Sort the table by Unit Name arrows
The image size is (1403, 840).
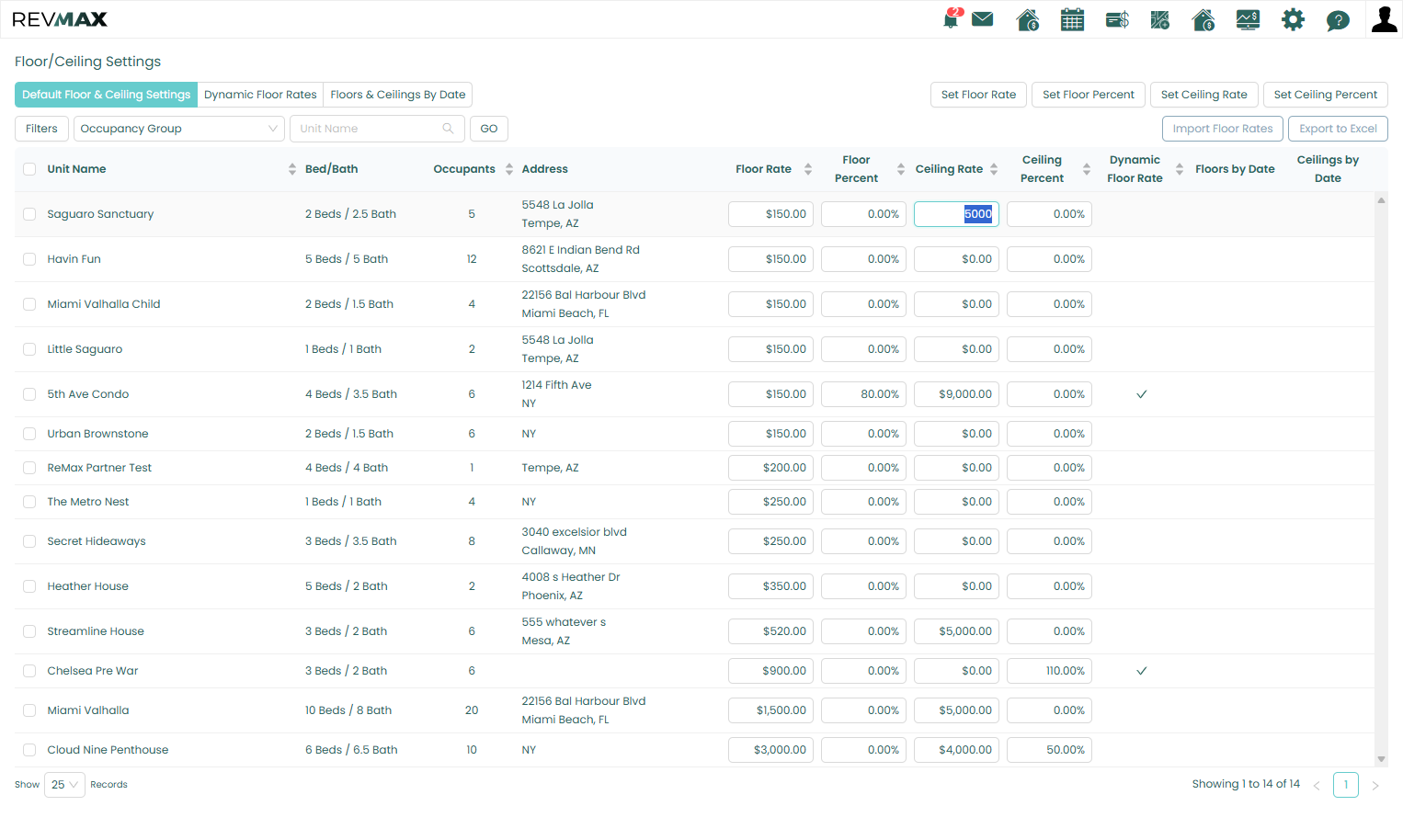point(292,169)
